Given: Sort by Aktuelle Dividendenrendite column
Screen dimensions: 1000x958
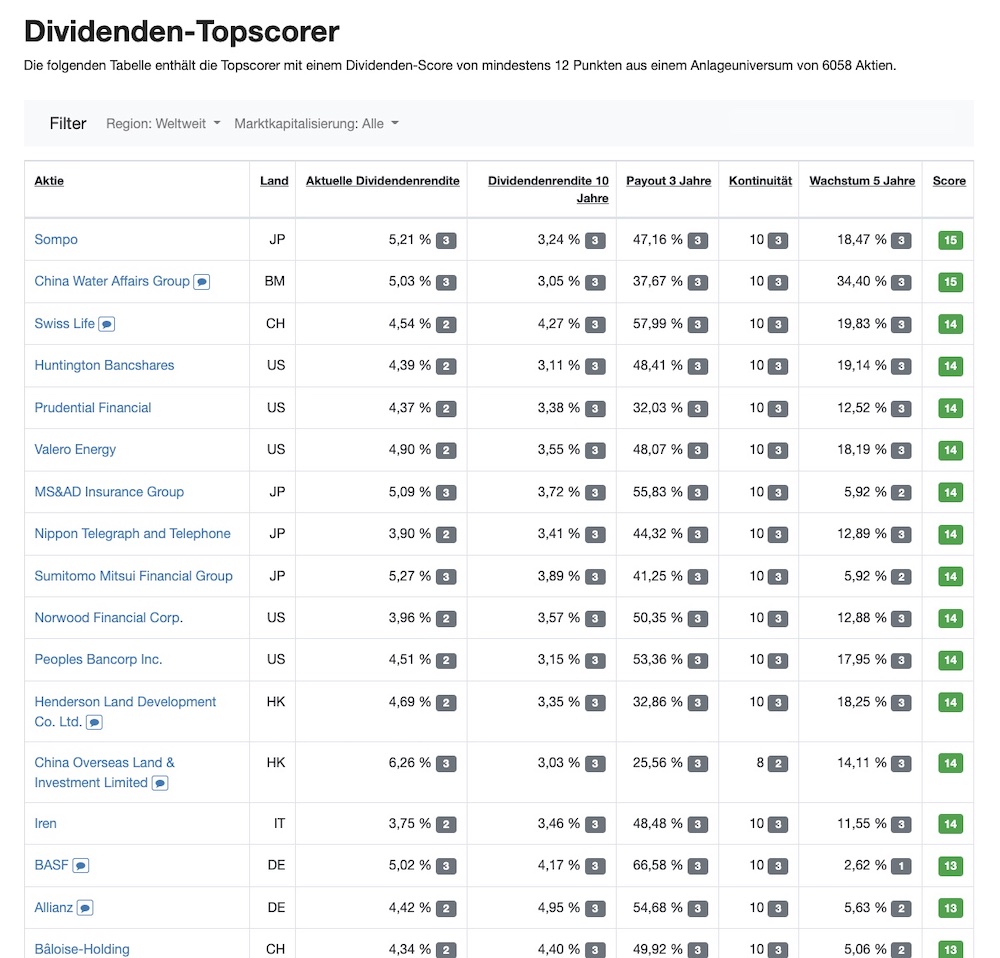Looking at the screenshot, I should click(x=383, y=181).
